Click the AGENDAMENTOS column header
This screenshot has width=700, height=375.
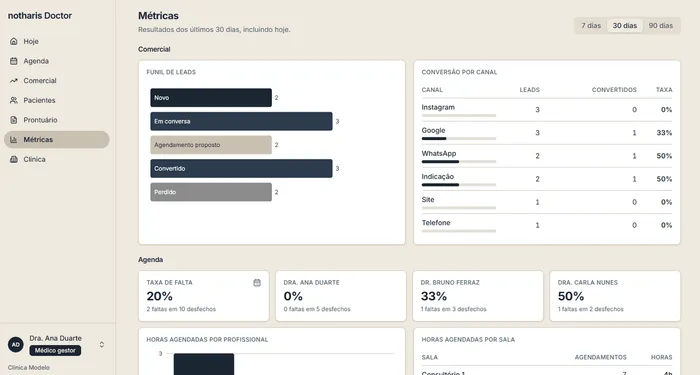(600, 358)
